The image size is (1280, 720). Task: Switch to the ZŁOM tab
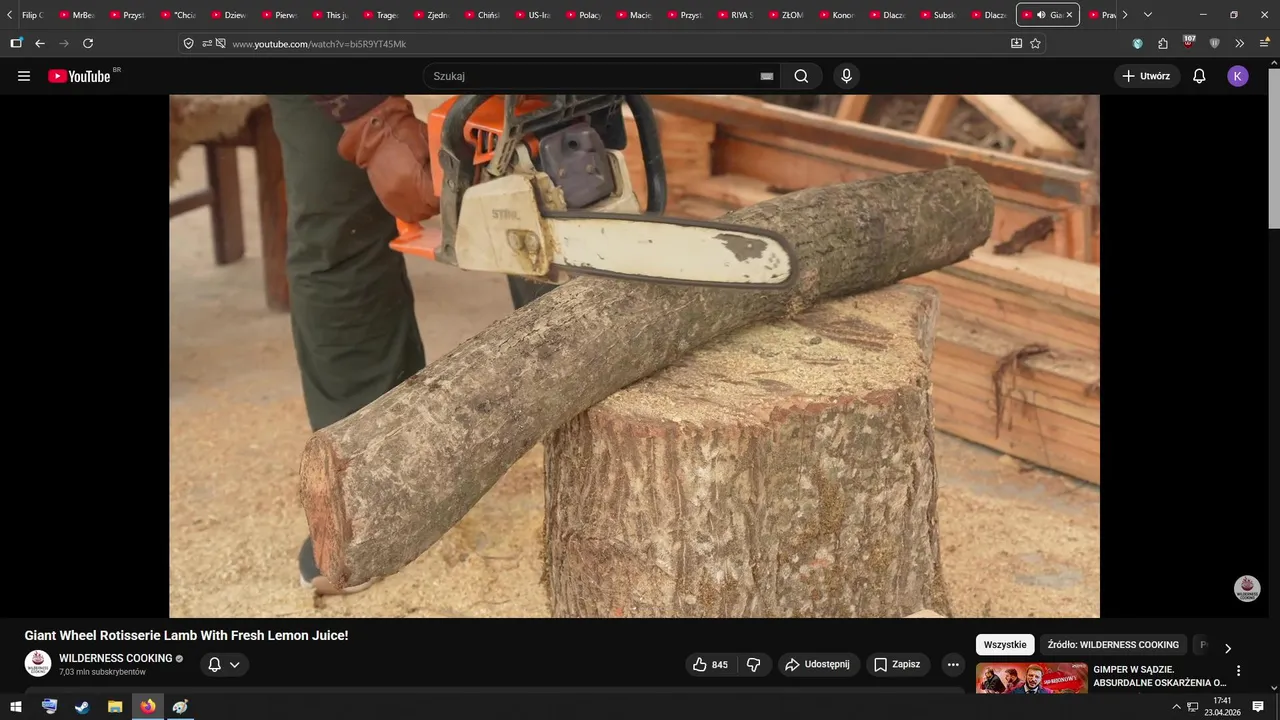click(786, 15)
